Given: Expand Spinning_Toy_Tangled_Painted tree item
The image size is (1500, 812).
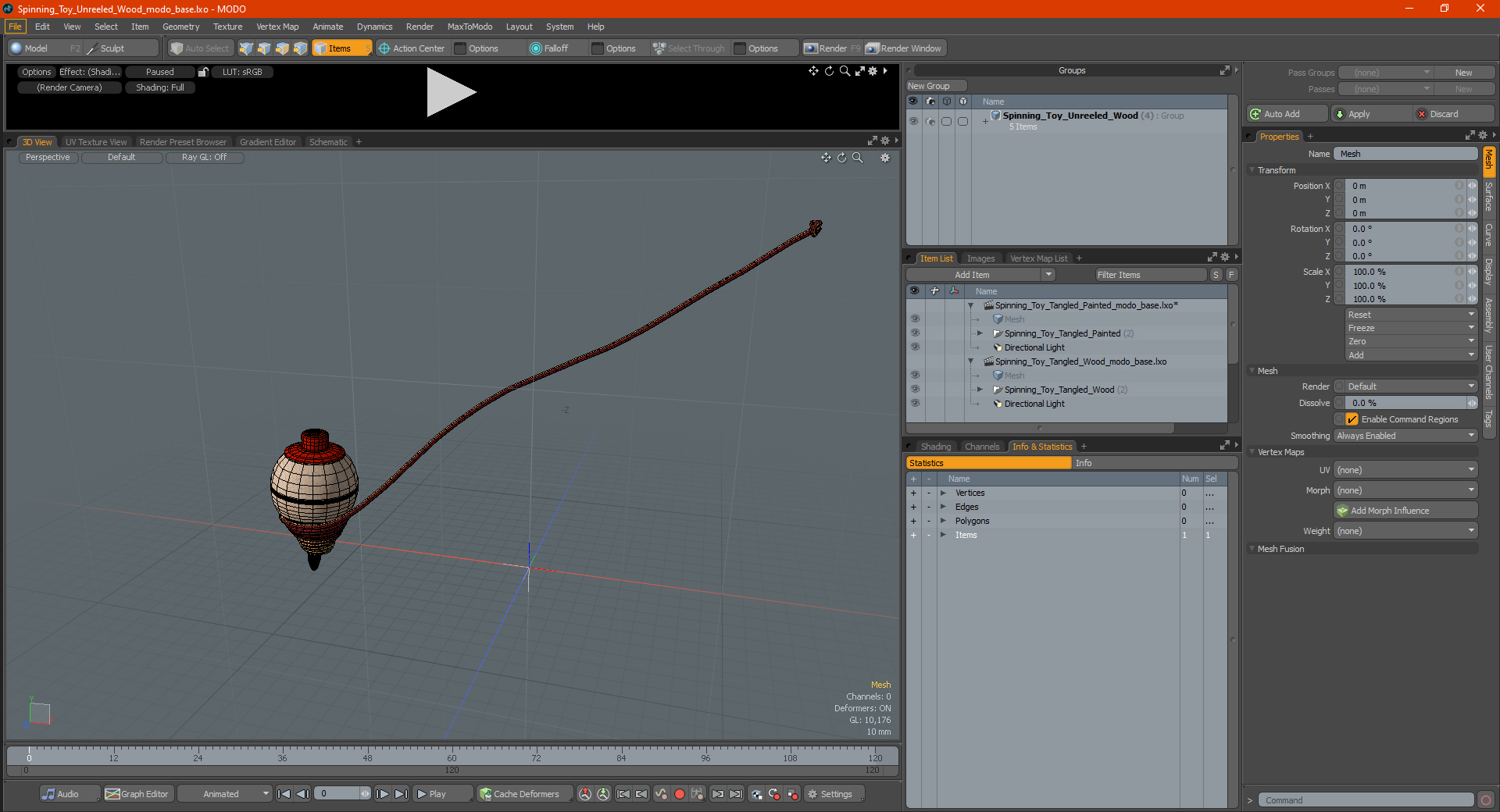Looking at the screenshot, I should [x=980, y=333].
